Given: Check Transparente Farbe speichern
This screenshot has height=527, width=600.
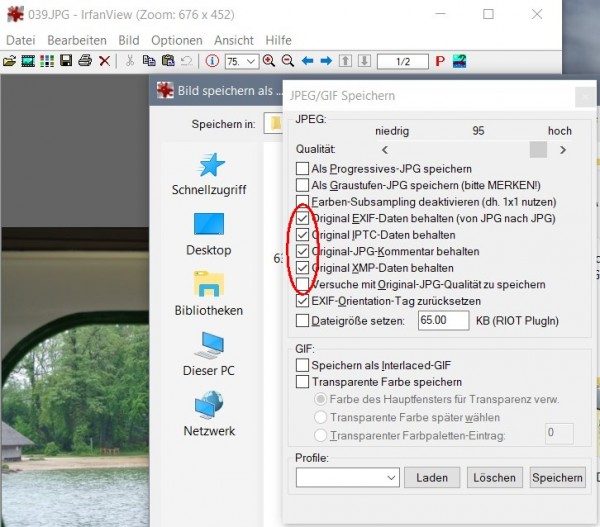Looking at the screenshot, I should point(302,382).
